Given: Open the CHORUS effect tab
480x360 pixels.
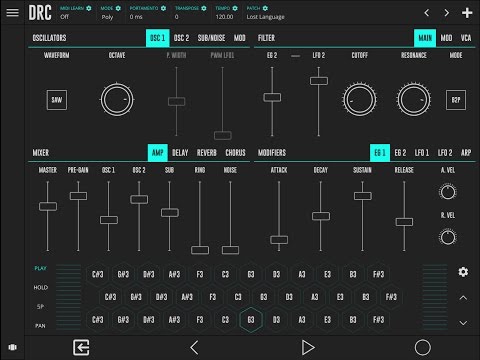Looking at the screenshot, I should point(235,153).
